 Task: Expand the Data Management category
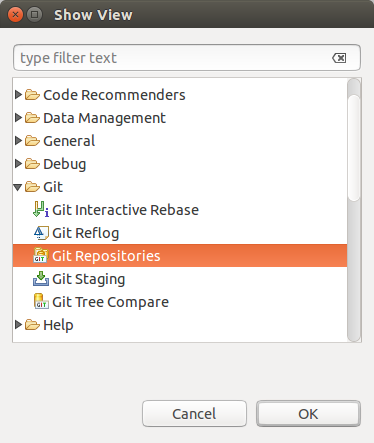[18, 118]
